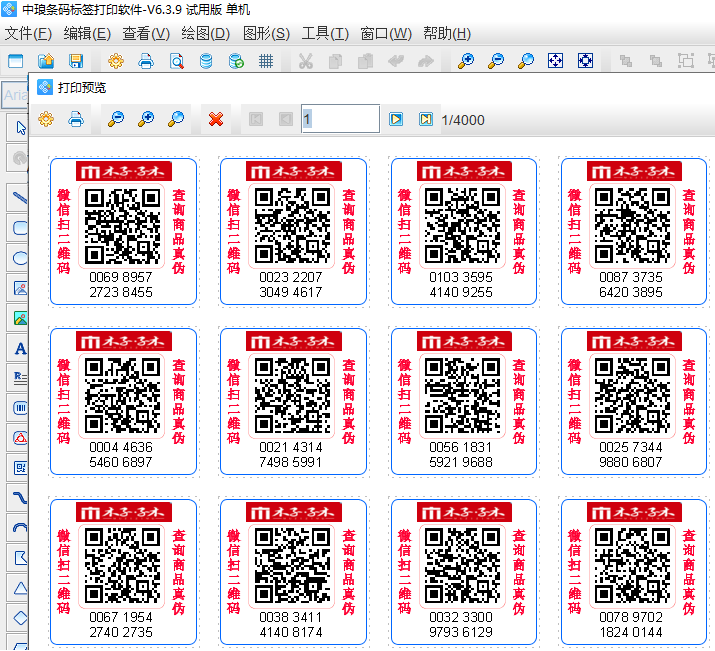Click the first magnifier icon in 打印预览 toolbar
Viewport: 715px width, 651px height.
point(116,120)
